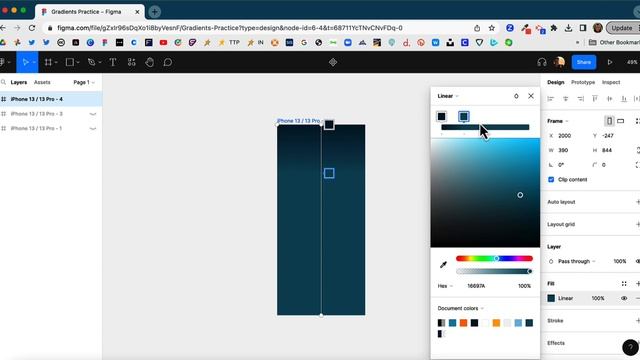Toggle layer visibility eye next to 100%
The height and width of the screenshot is (360, 640).
(x=638, y=261)
